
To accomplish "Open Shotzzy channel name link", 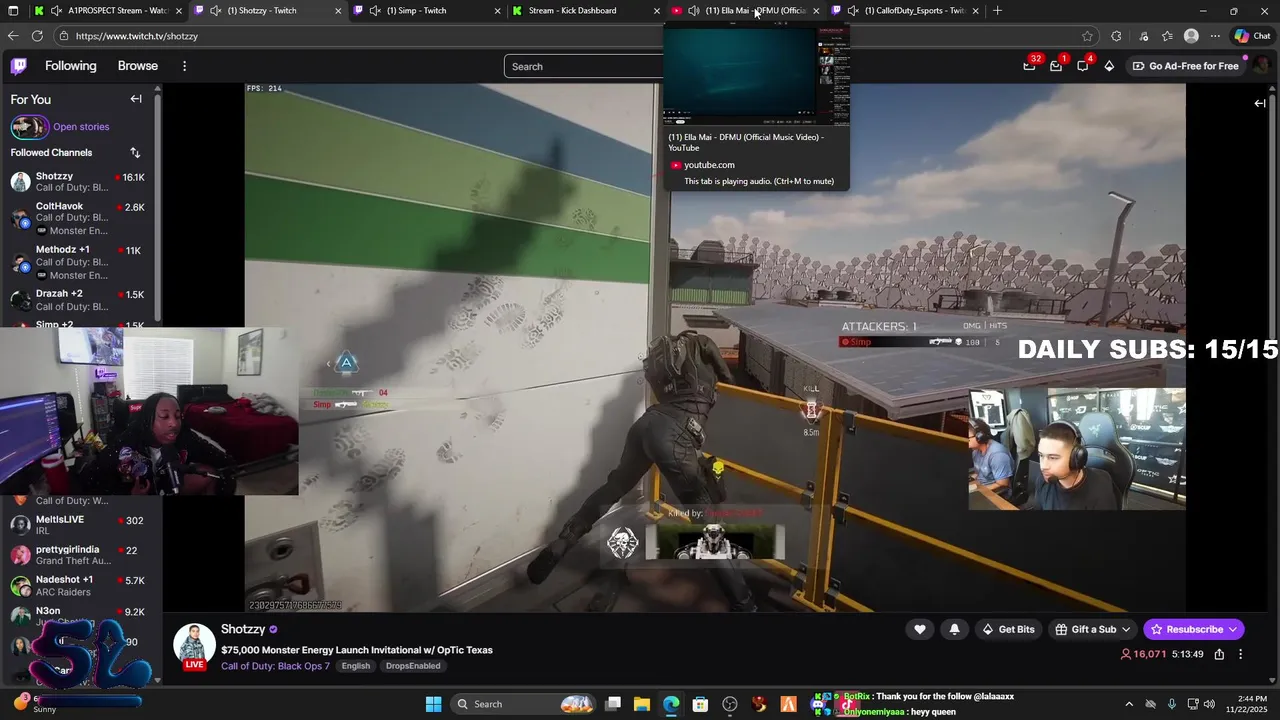I will [243, 629].
